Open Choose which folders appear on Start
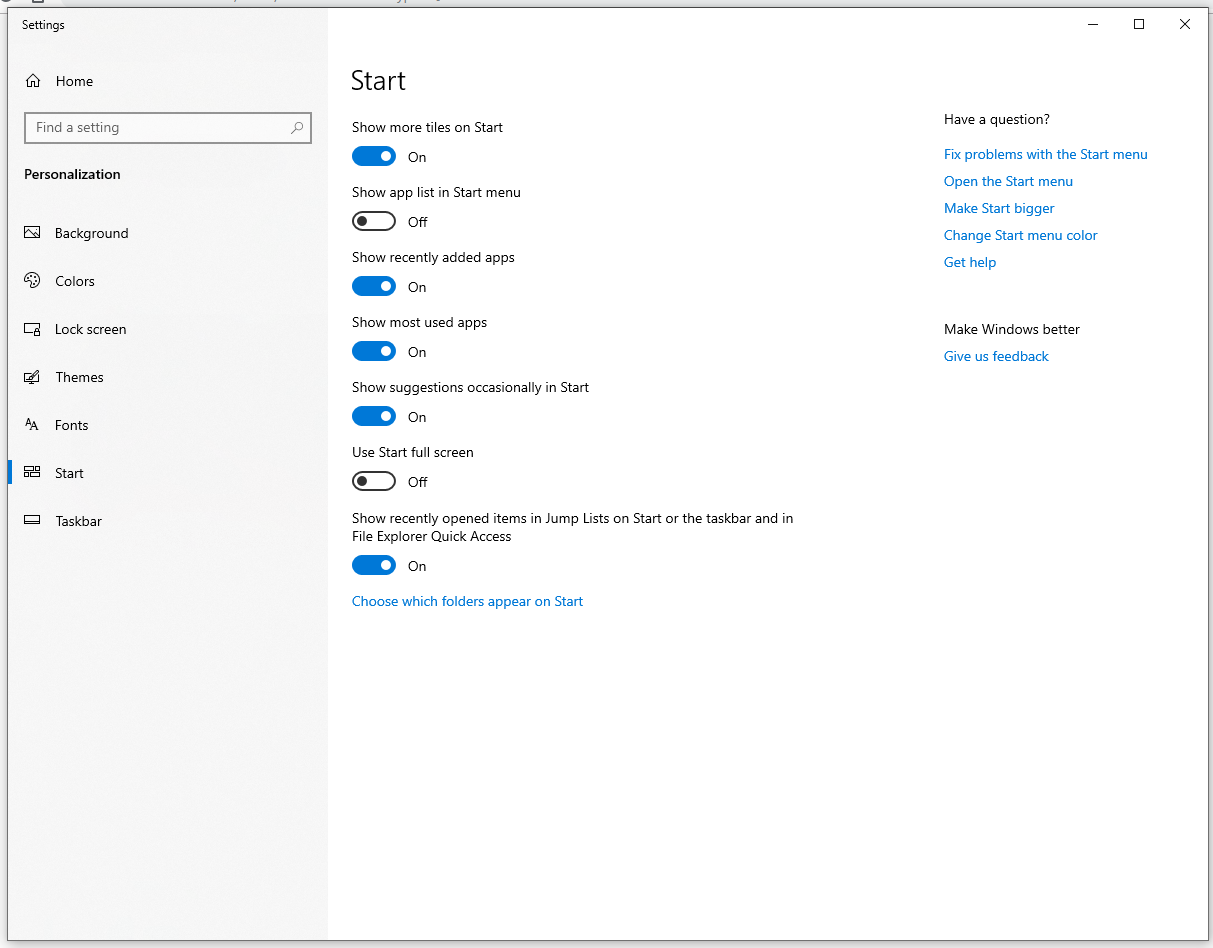This screenshot has height=948, width=1213. [467, 601]
